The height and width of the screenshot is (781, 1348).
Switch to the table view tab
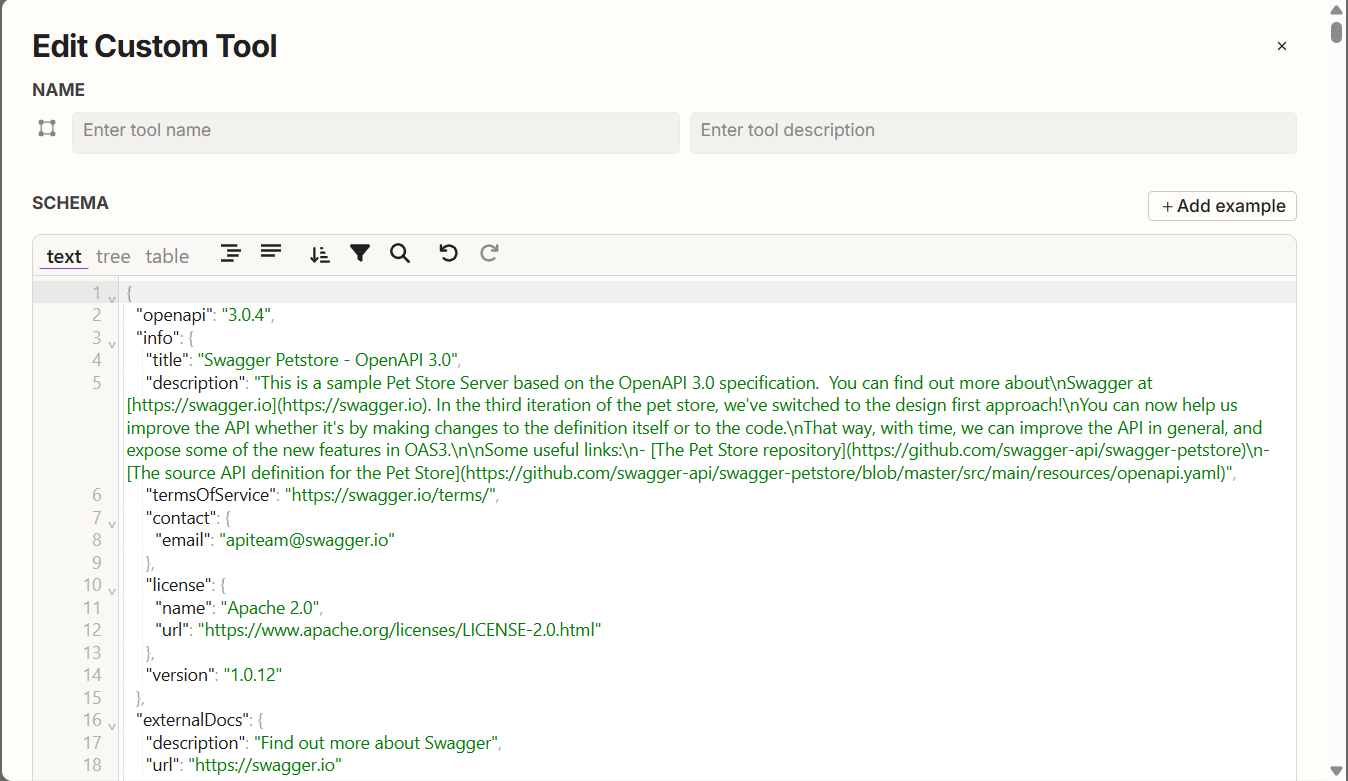pyautogui.click(x=167, y=257)
